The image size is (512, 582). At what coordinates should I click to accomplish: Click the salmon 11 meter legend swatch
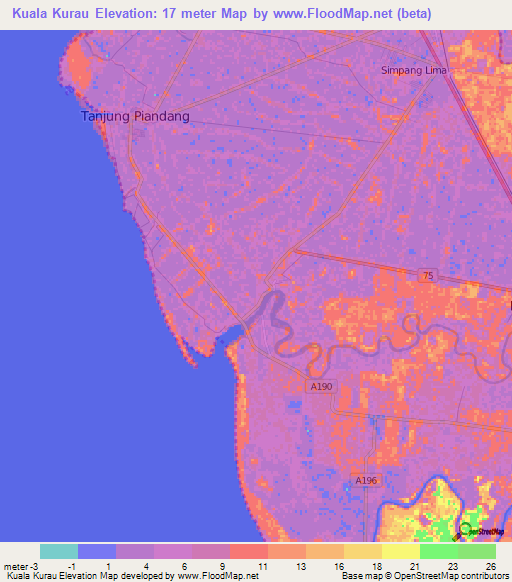287,552
